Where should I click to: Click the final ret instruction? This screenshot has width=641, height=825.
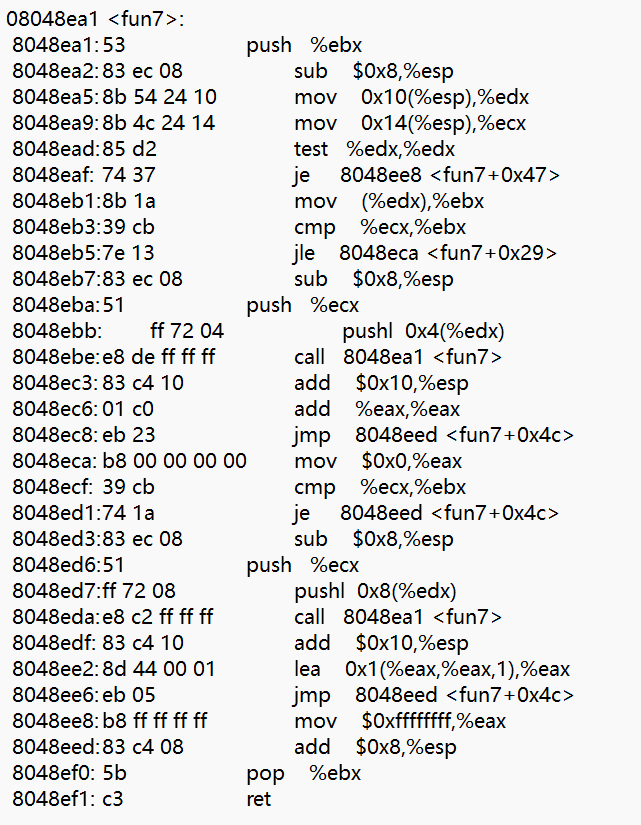258,799
